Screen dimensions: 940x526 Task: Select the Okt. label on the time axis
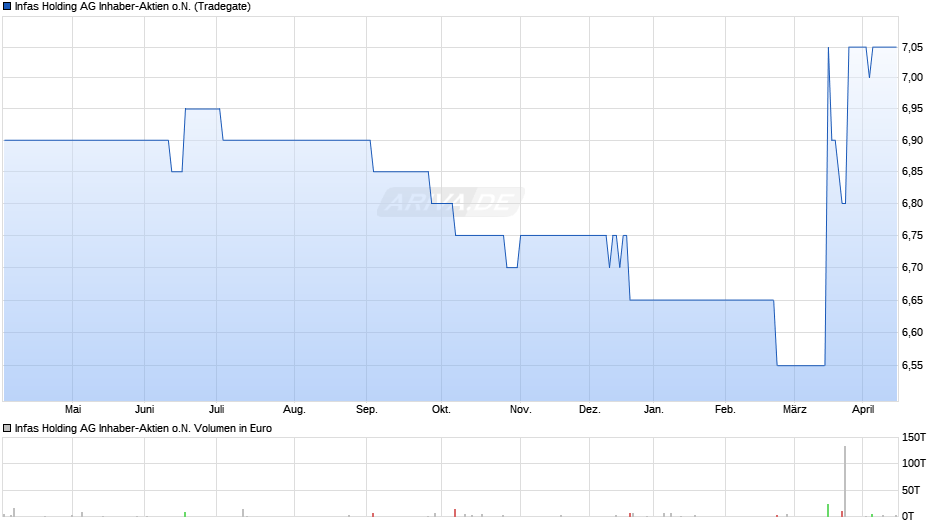coord(441,409)
